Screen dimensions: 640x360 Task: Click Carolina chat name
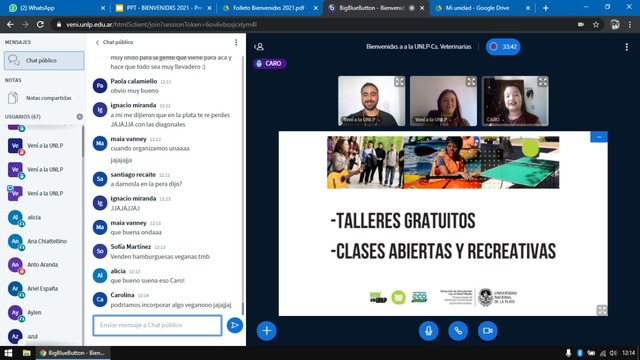pyautogui.click(x=122, y=295)
